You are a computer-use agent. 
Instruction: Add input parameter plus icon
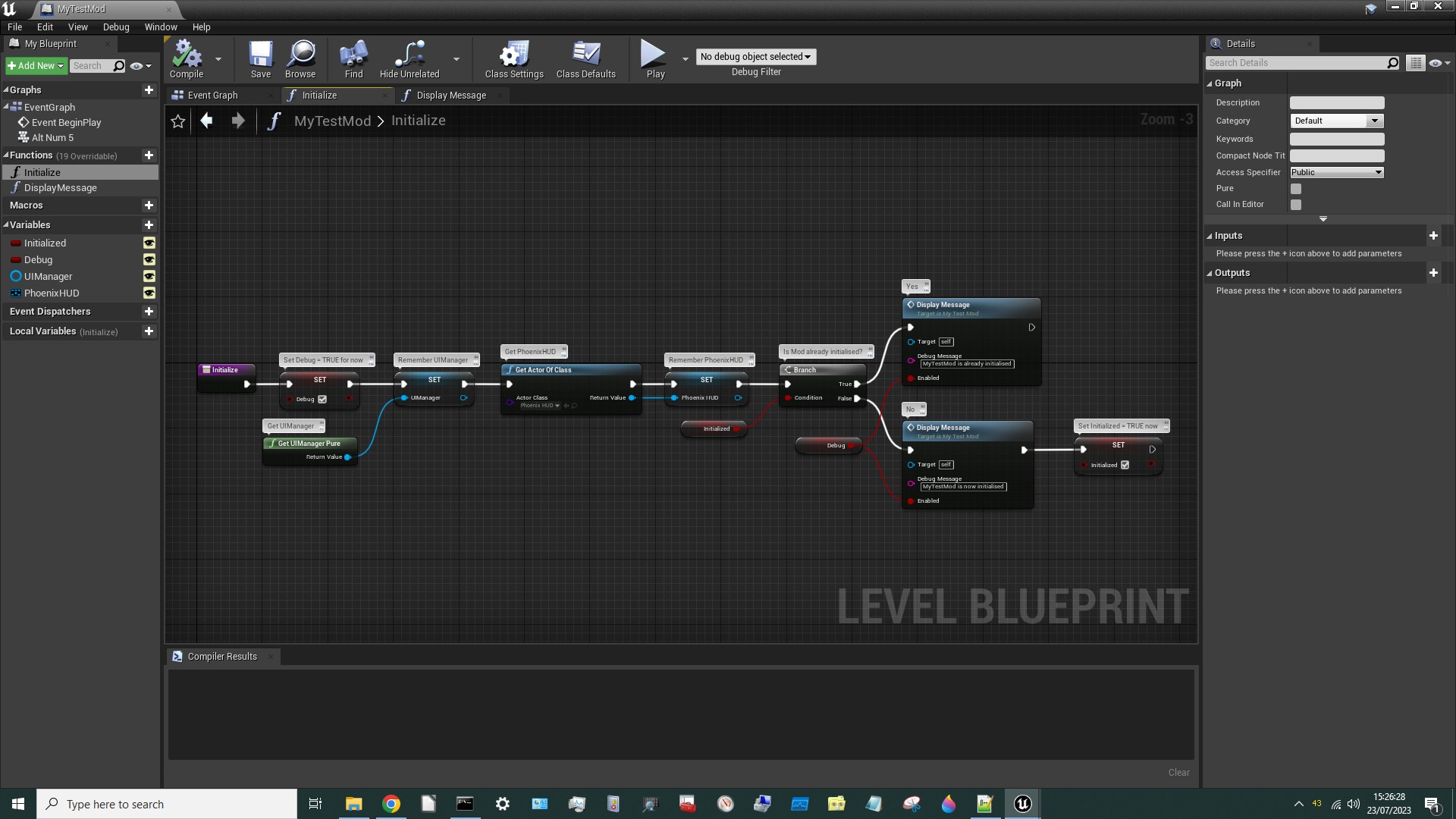click(x=1433, y=235)
